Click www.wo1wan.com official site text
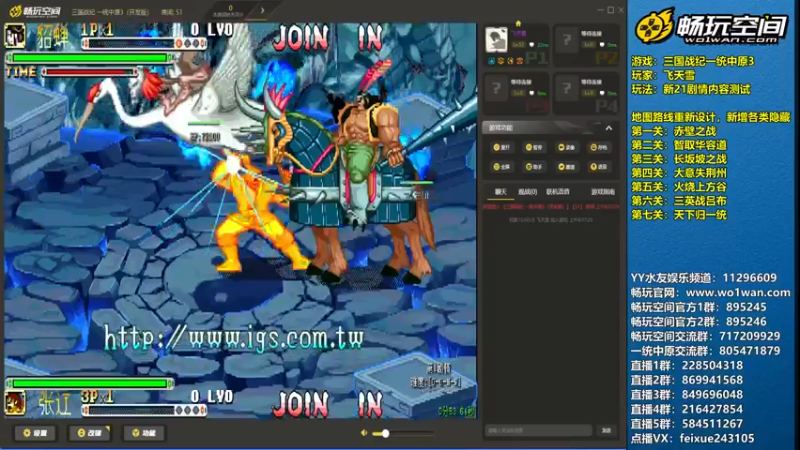Image resolution: width=800 pixels, height=450 pixels. click(738, 292)
